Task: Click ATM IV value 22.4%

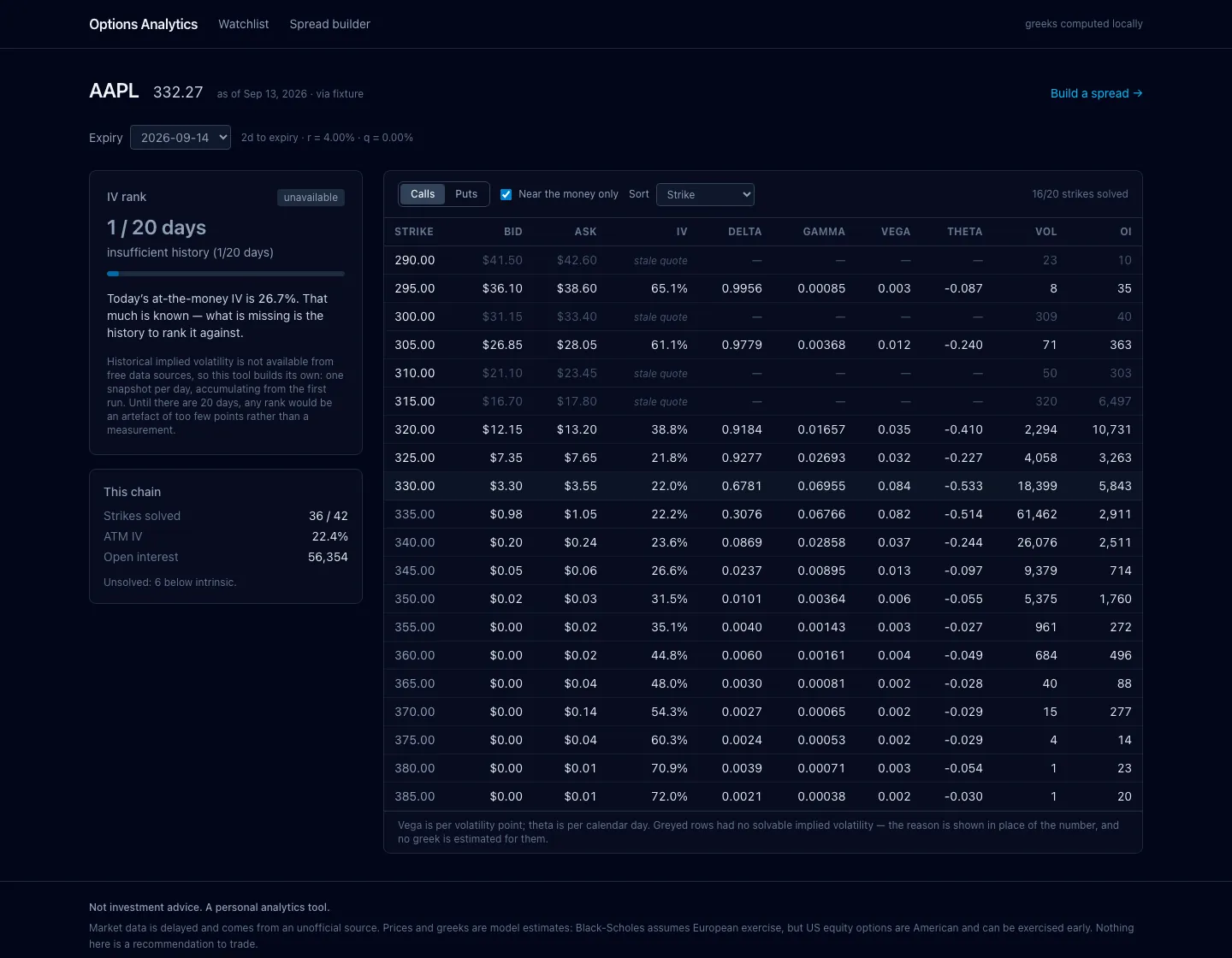Action: pyautogui.click(x=329, y=536)
